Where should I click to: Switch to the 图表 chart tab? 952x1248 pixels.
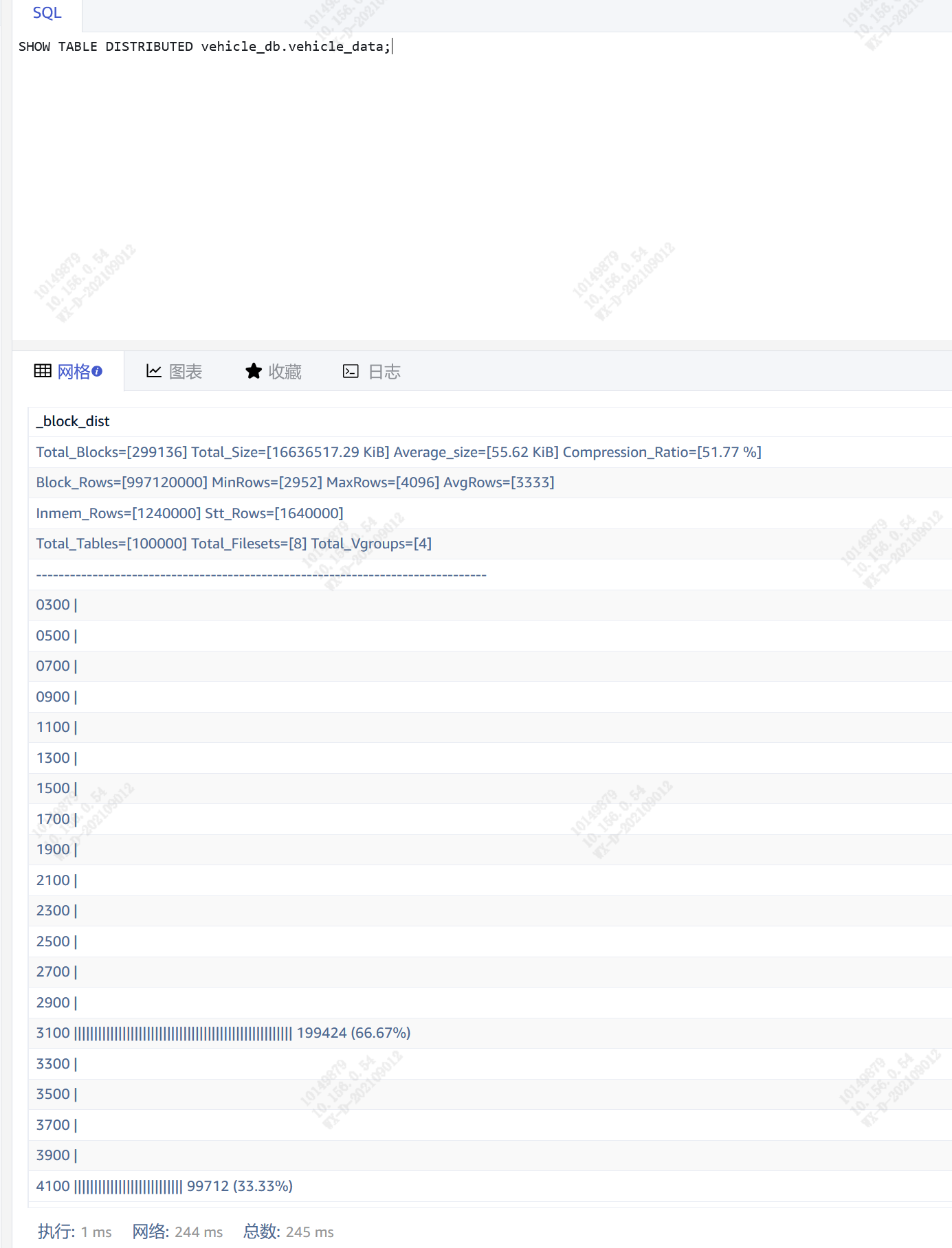tap(185, 372)
